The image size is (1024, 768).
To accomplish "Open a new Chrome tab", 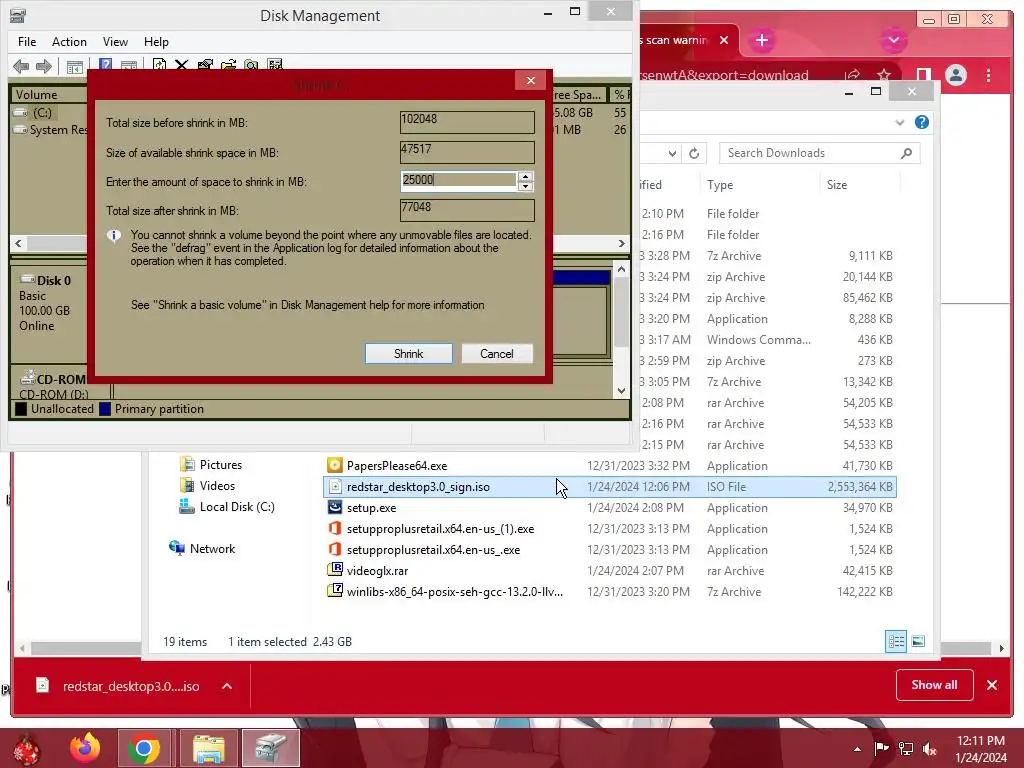I will click(761, 40).
